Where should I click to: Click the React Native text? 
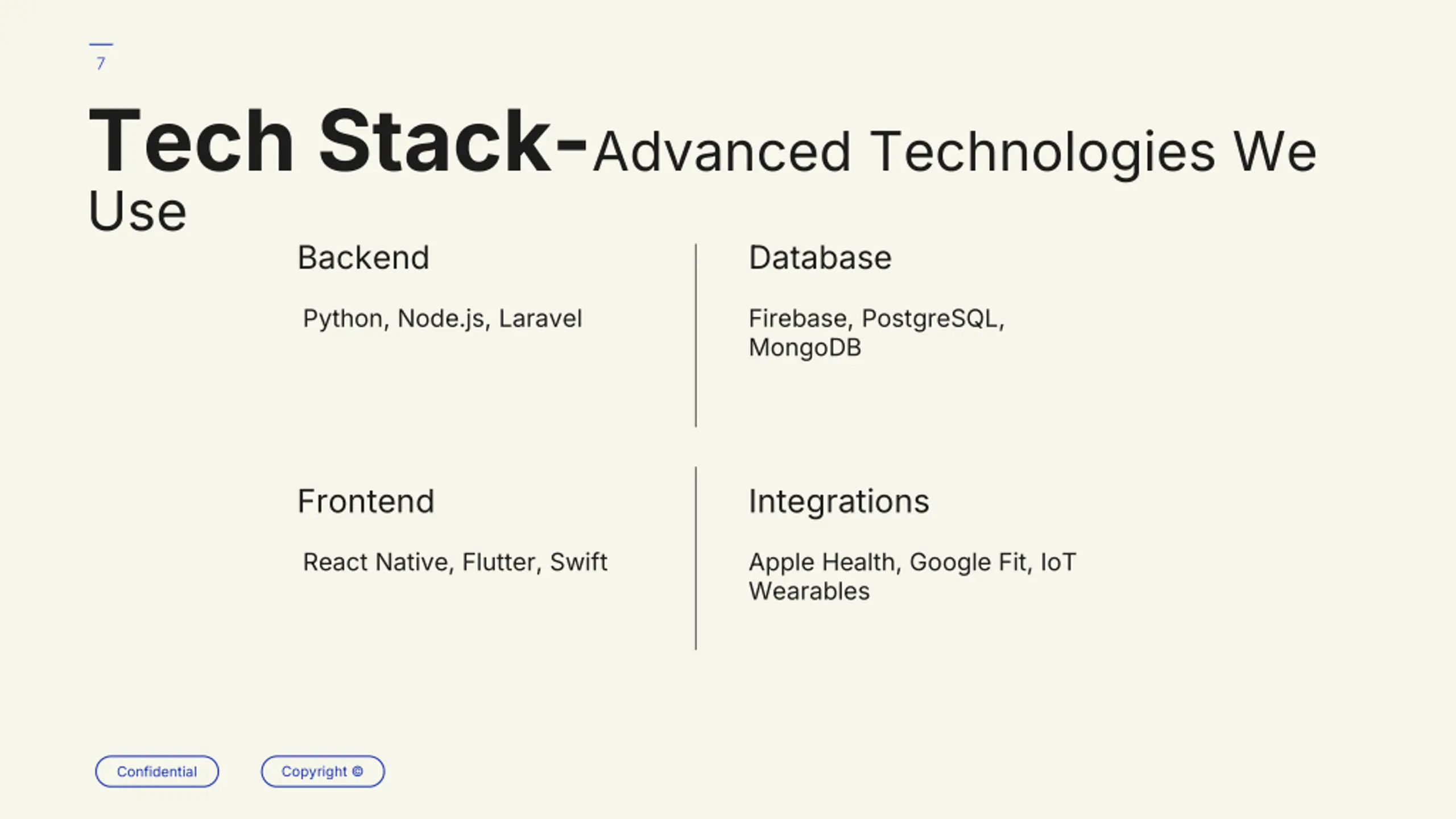point(375,562)
